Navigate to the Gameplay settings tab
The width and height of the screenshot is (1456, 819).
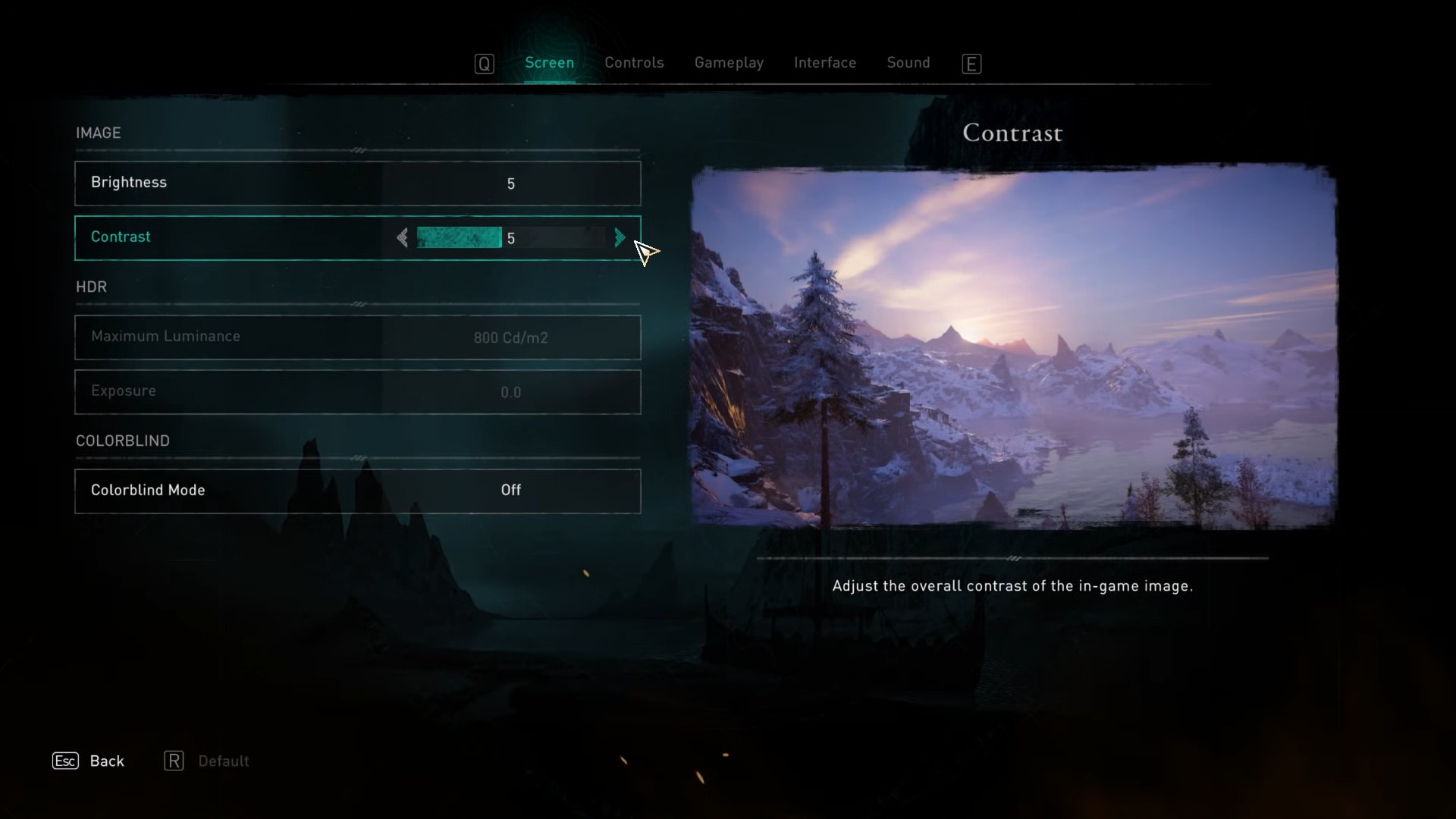click(728, 62)
